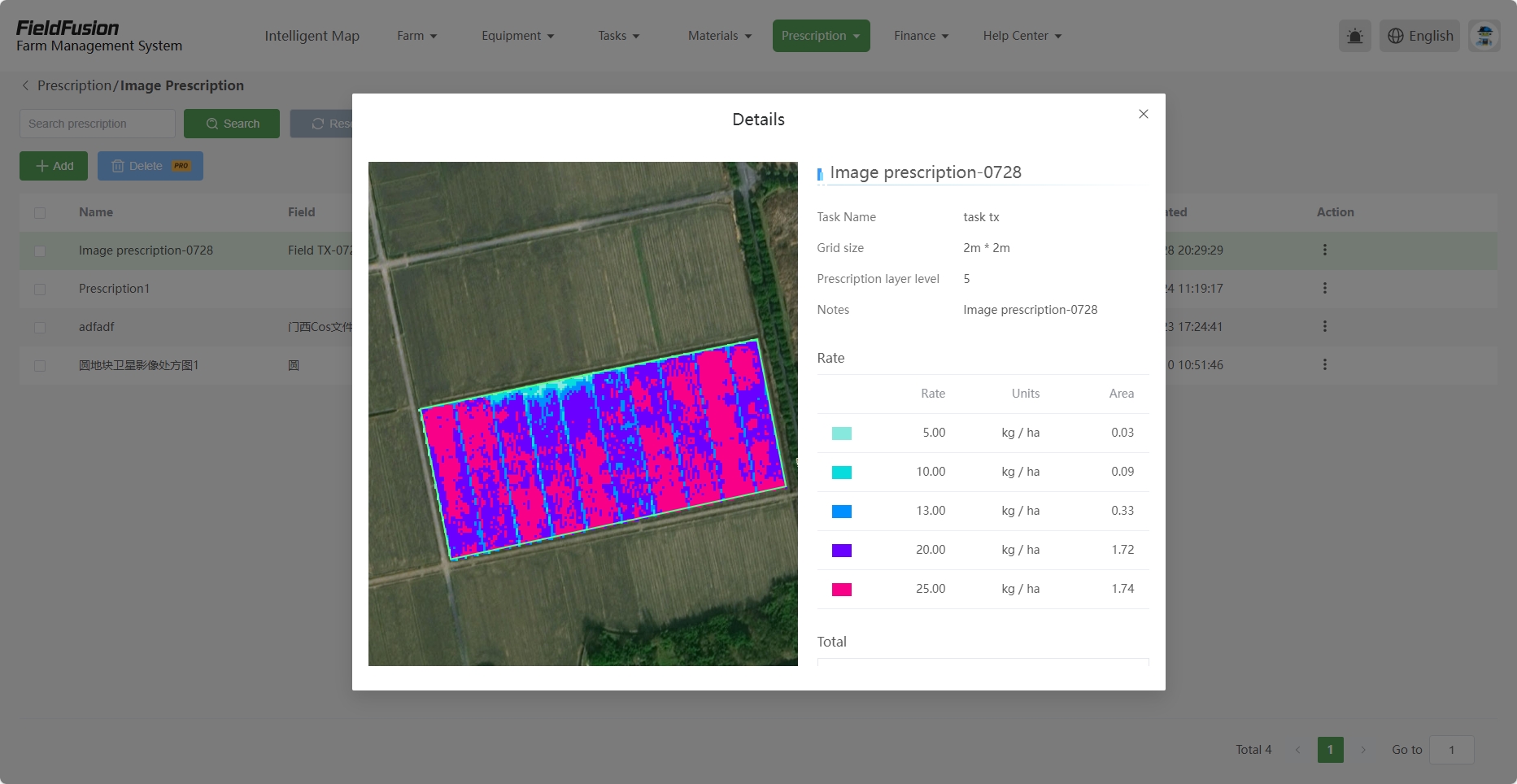Expand the Equipment menu
Viewport: 1517px width, 784px height.
point(517,35)
